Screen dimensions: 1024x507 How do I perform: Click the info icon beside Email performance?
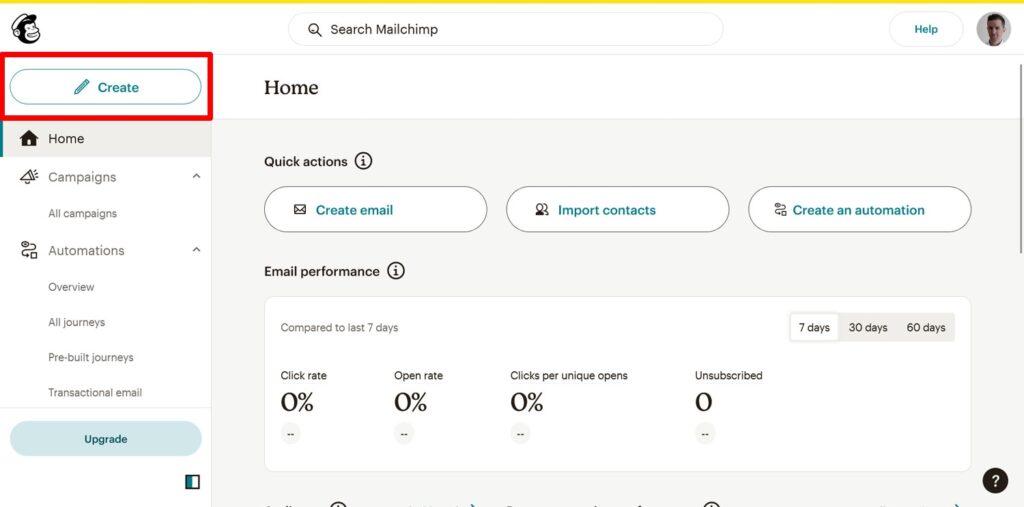pos(396,271)
